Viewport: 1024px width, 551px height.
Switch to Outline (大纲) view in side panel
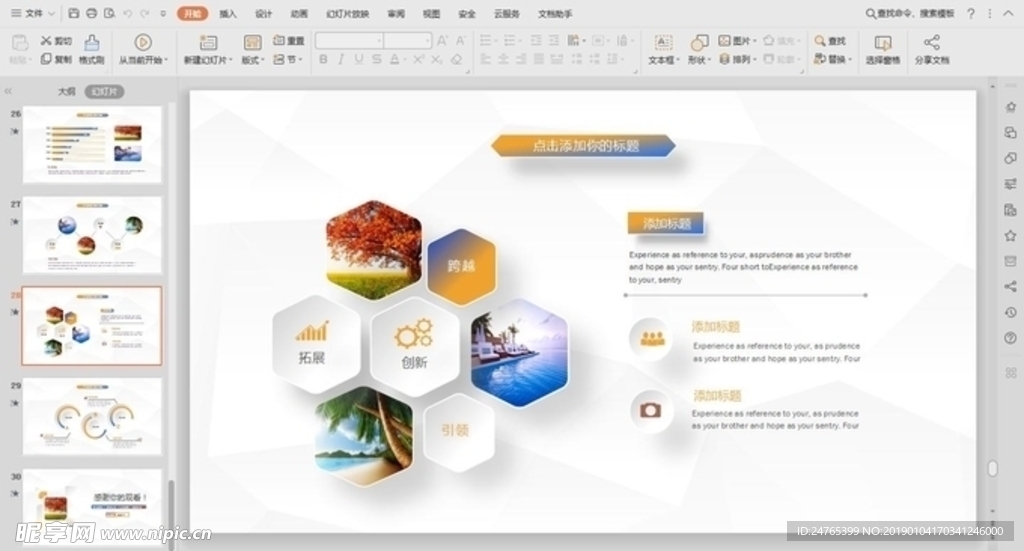(66, 91)
